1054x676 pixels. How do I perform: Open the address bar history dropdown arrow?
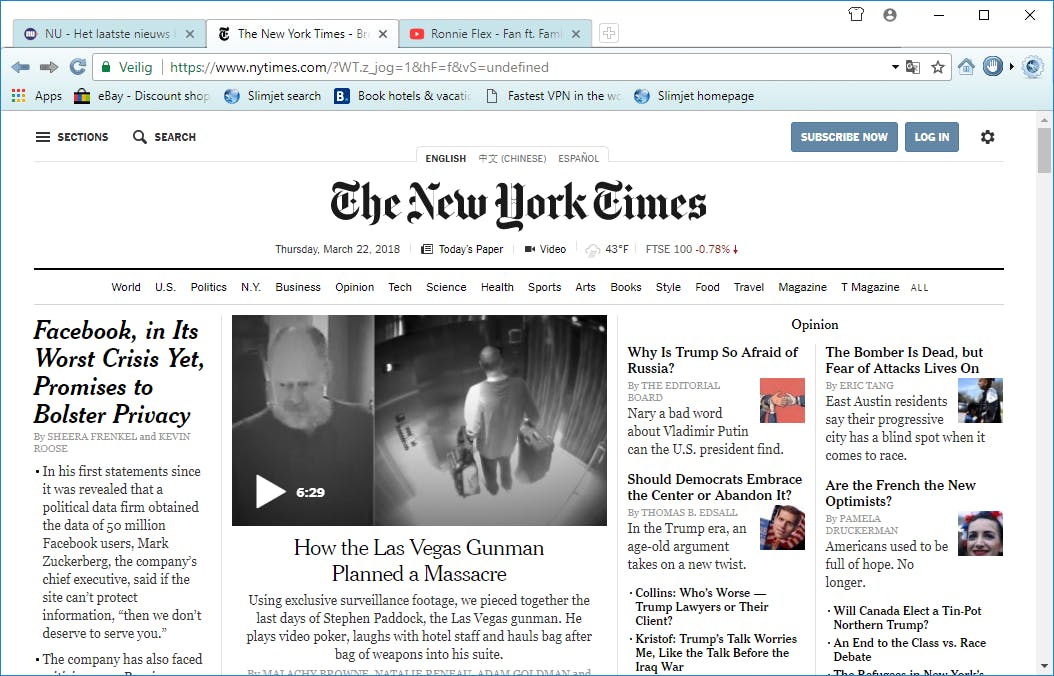coord(895,67)
